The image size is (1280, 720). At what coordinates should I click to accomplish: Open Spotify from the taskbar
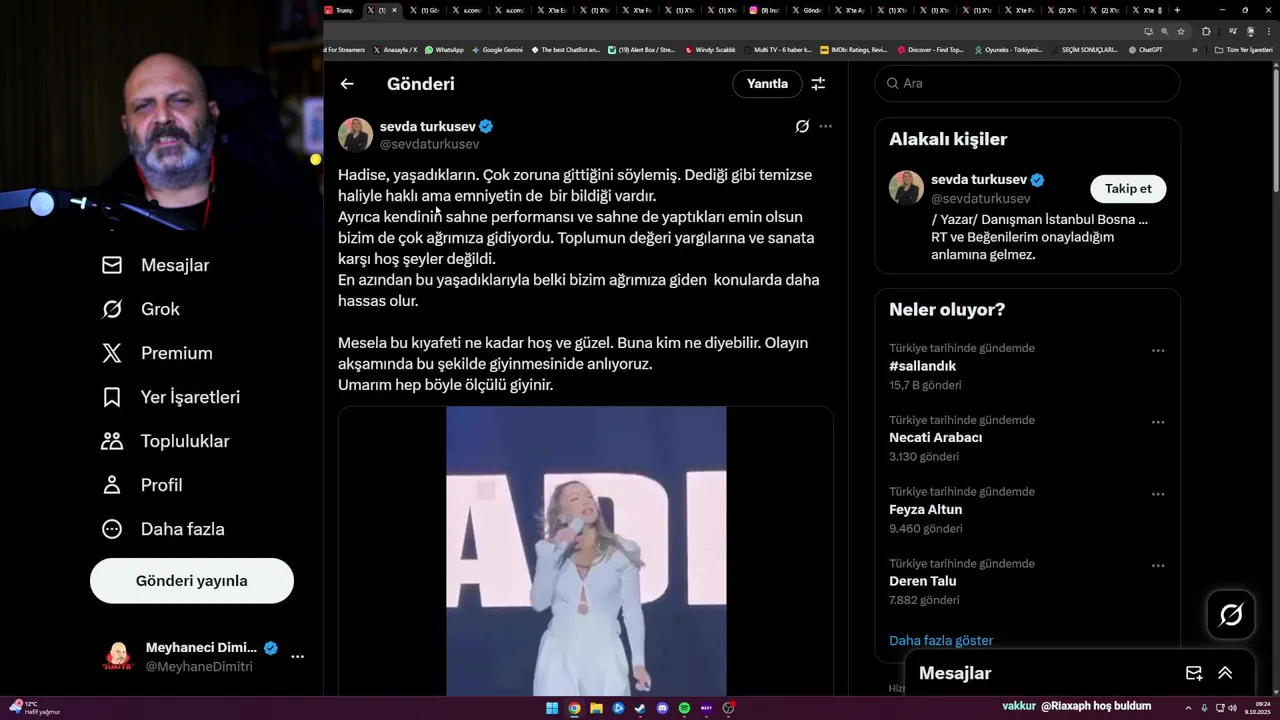coord(684,708)
